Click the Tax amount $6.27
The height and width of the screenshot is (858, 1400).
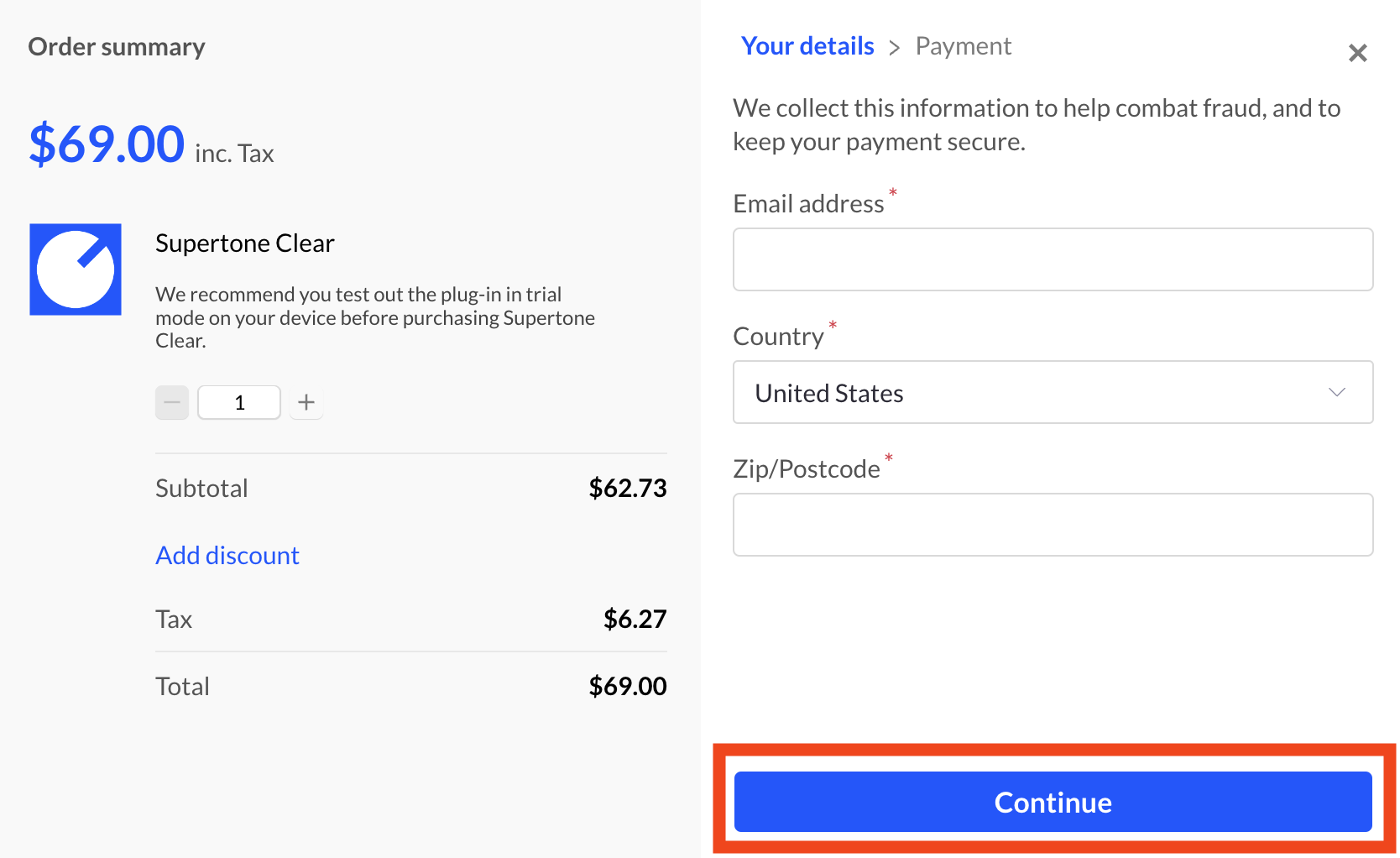[635, 619]
